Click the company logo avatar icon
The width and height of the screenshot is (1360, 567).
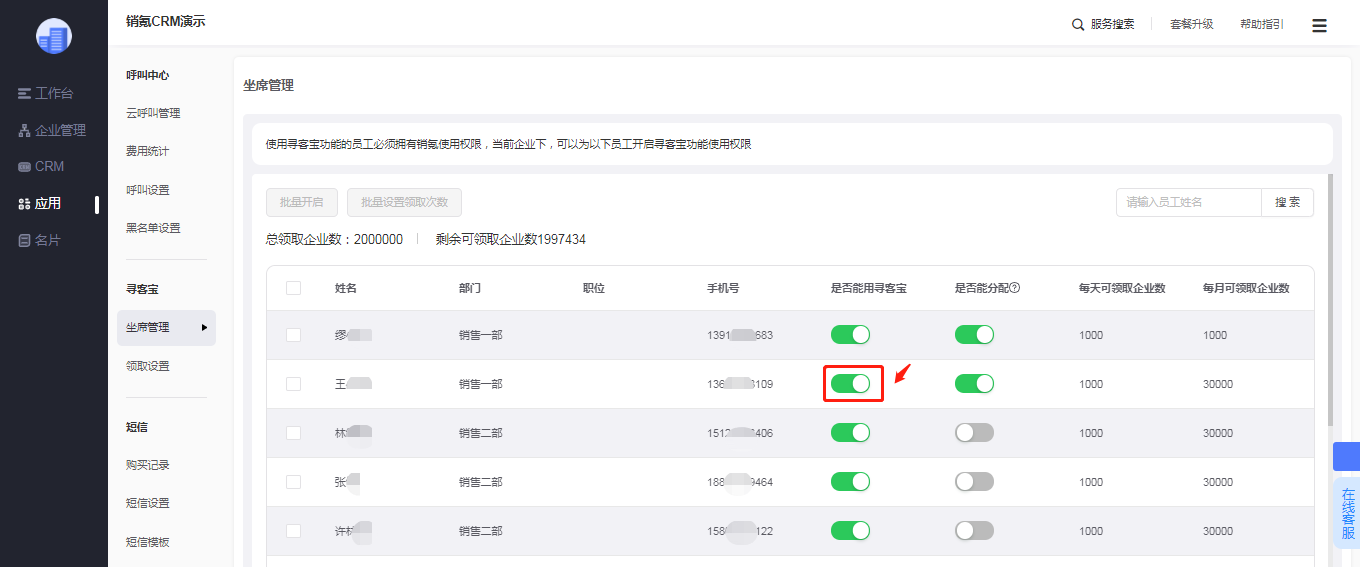click(53, 36)
